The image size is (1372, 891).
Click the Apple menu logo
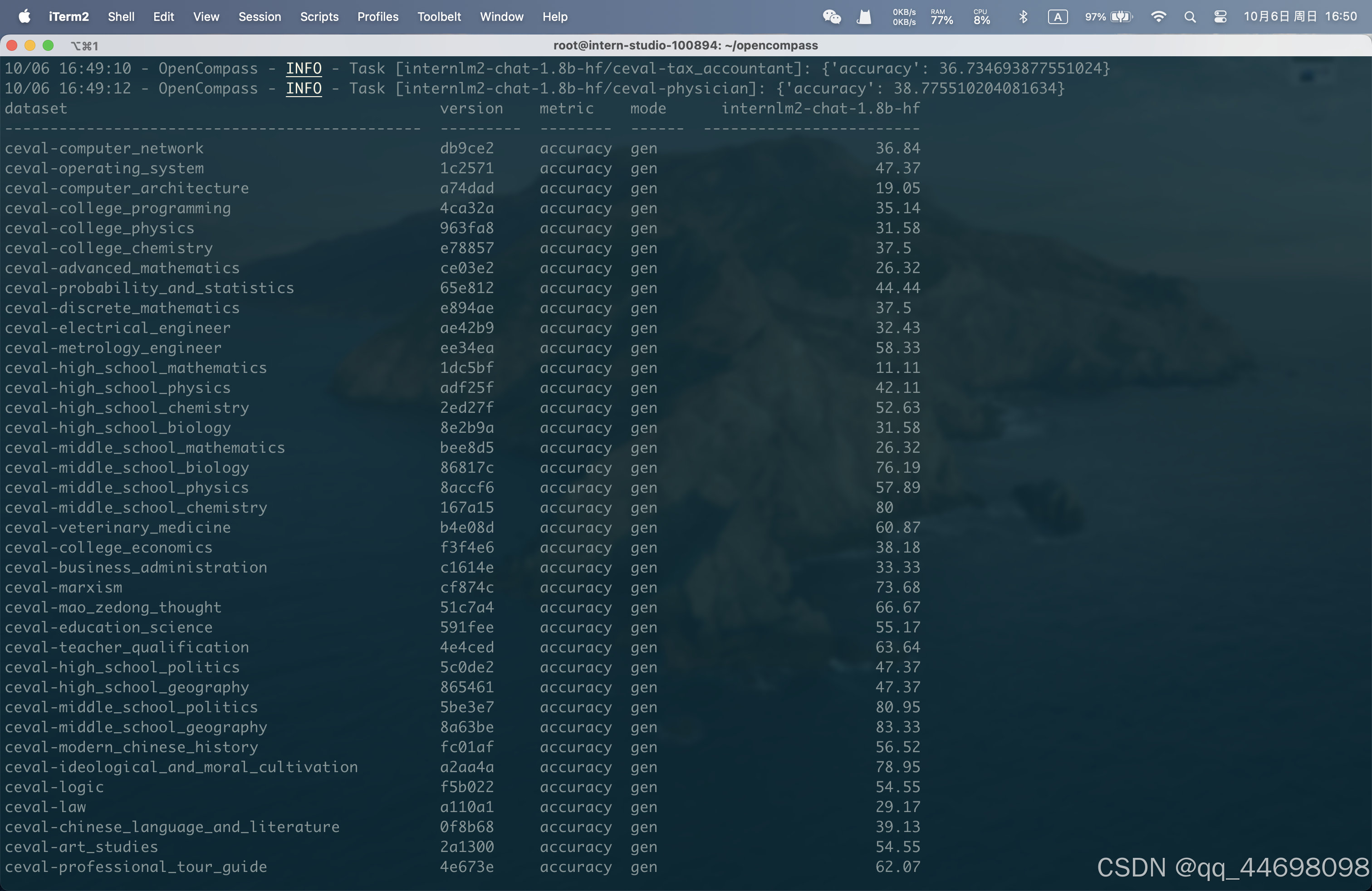tap(24, 17)
